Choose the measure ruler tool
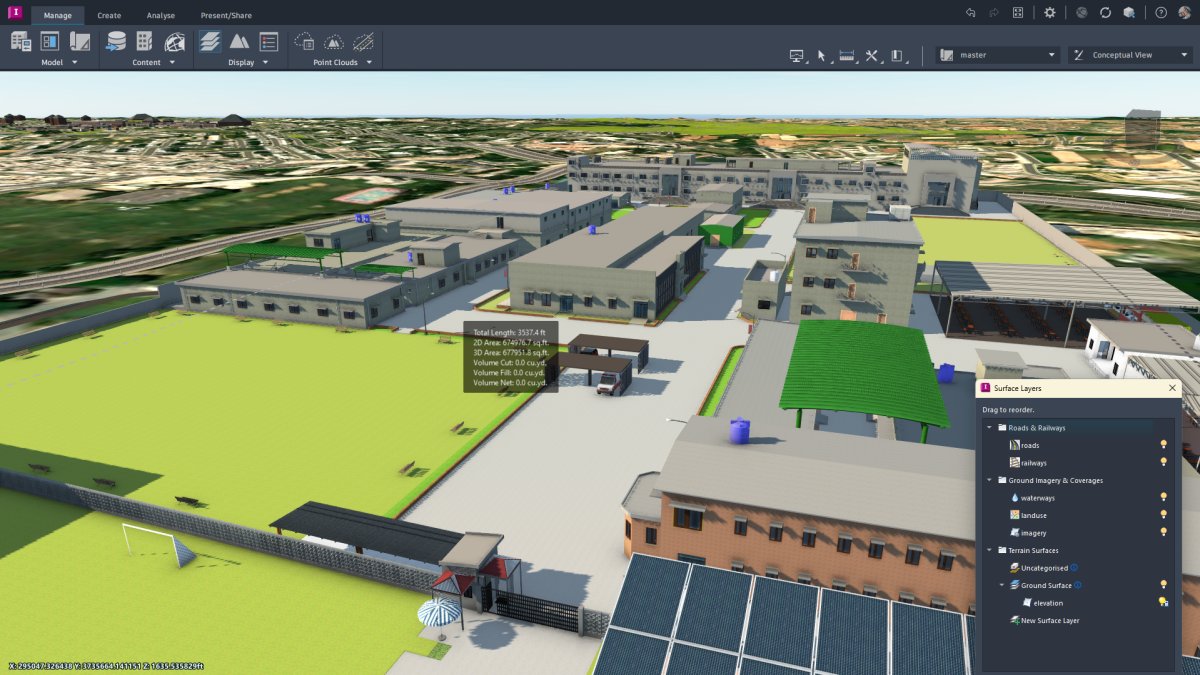This screenshot has width=1200, height=675. (847, 55)
